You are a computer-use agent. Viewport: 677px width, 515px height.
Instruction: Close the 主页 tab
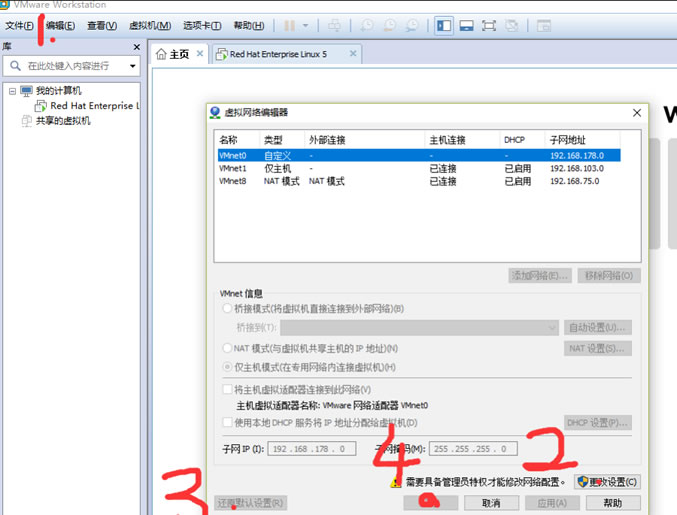[x=200, y=54]
